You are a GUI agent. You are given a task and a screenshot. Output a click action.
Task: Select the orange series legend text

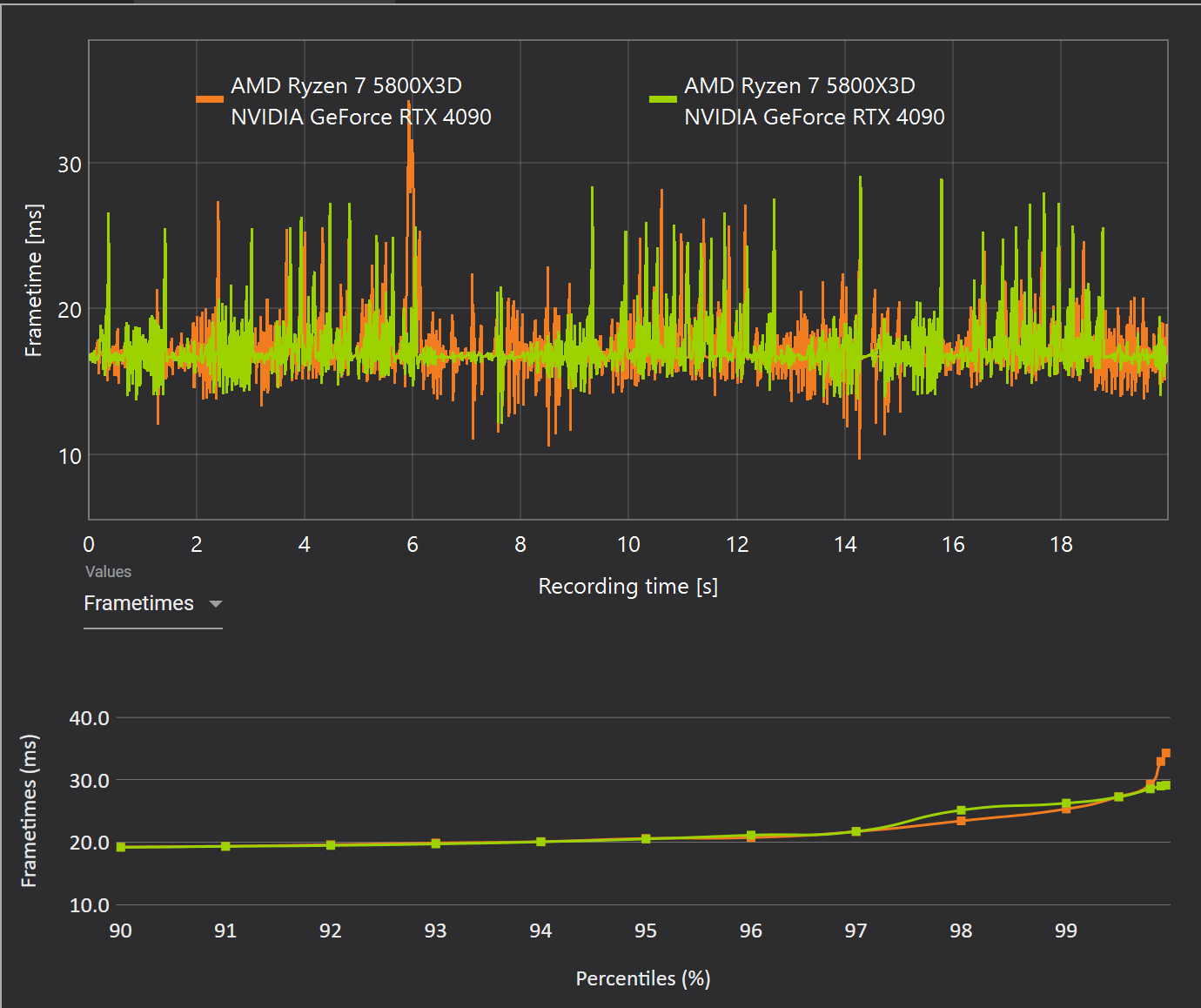point(360,101)
